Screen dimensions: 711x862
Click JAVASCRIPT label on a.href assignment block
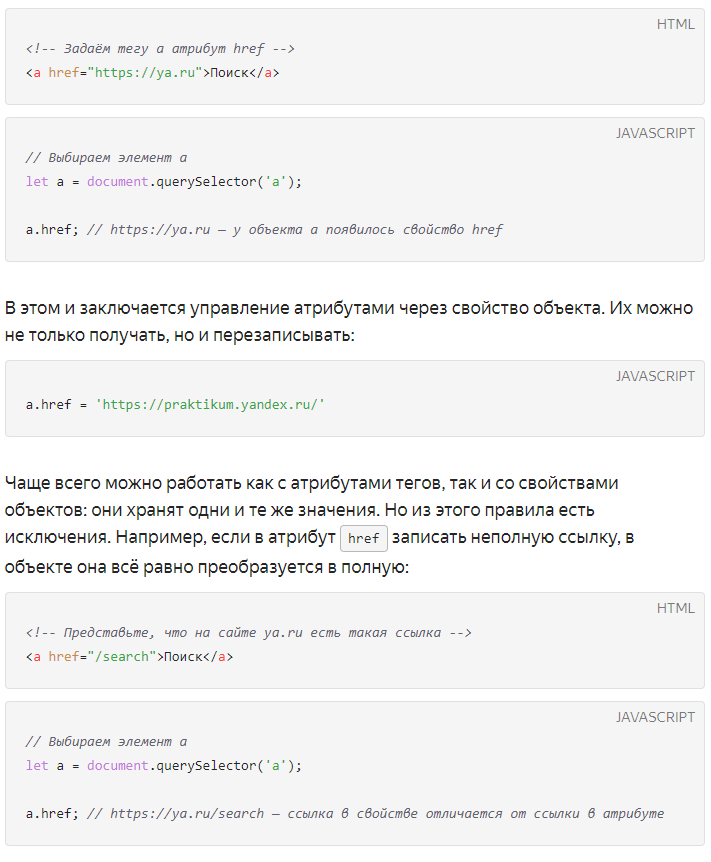[x=655, y=376]
